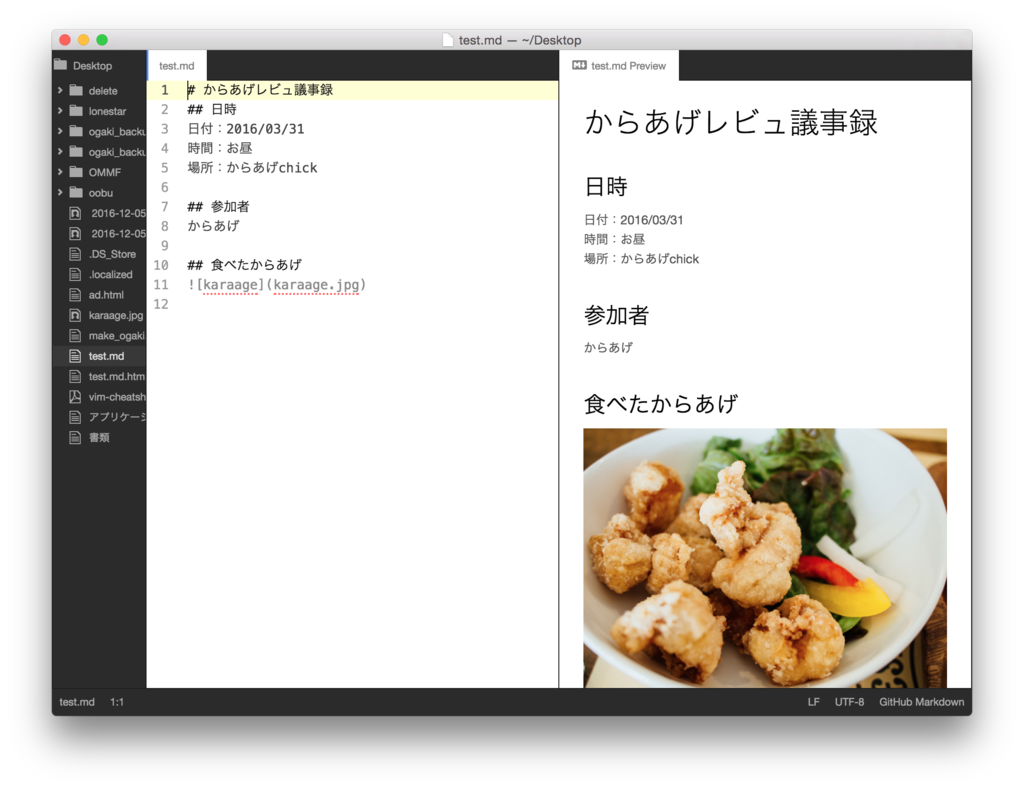
Task: Switch to the test.md editor tab
Action: [177, 66]
